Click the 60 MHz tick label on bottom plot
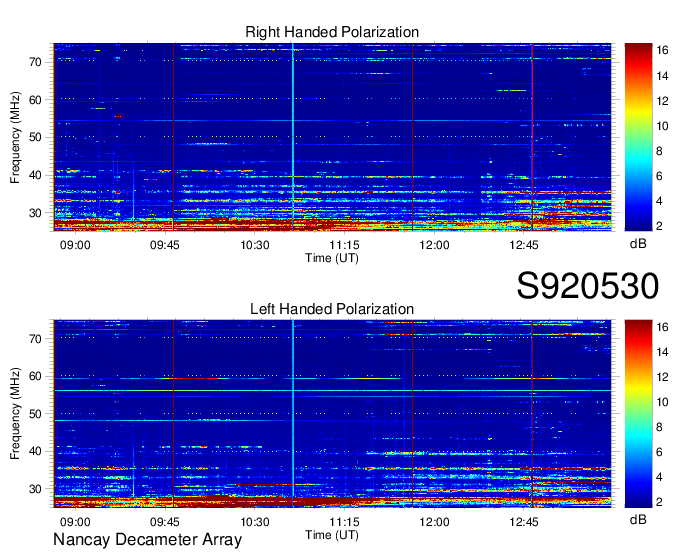This screenshot has width=680, height=552. pos(36,376)
